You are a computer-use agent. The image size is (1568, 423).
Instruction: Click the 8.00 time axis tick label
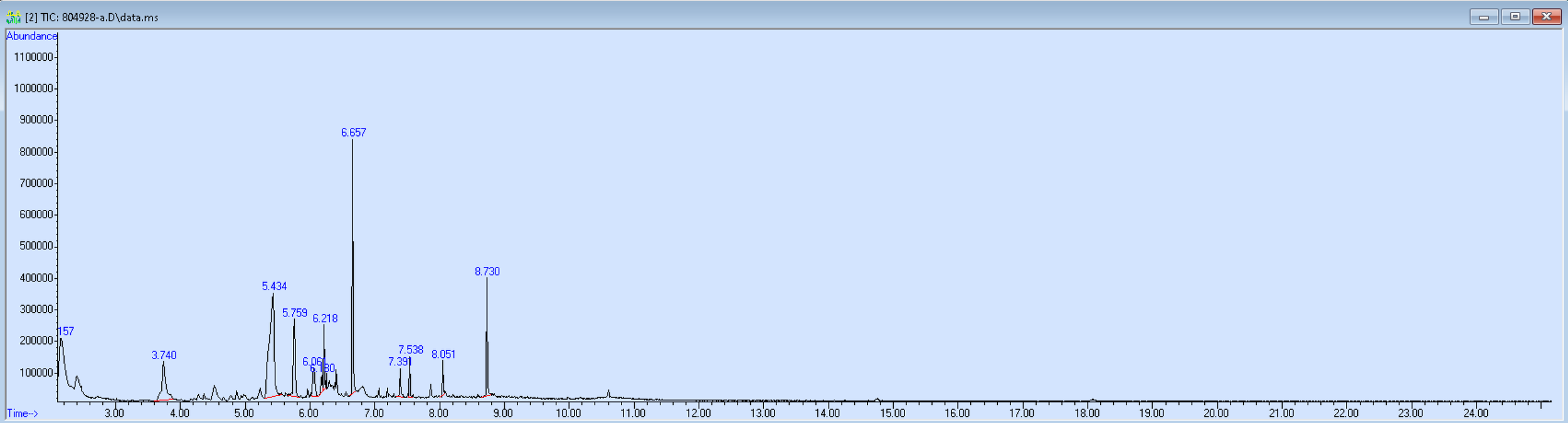[x=438, y=413]
